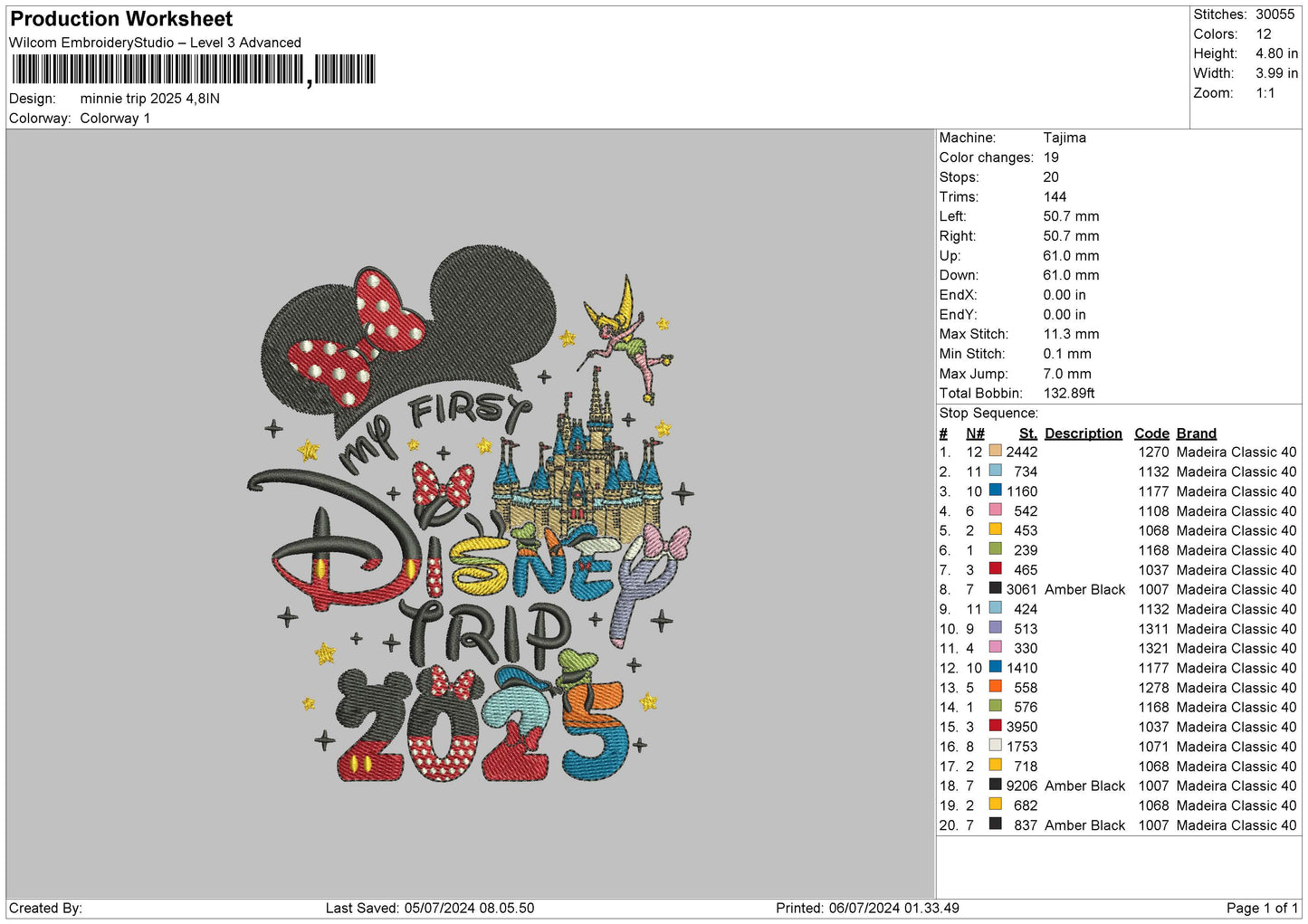Click the St. column header
The image size is (1308, 924).
(x=1027, y=433)
